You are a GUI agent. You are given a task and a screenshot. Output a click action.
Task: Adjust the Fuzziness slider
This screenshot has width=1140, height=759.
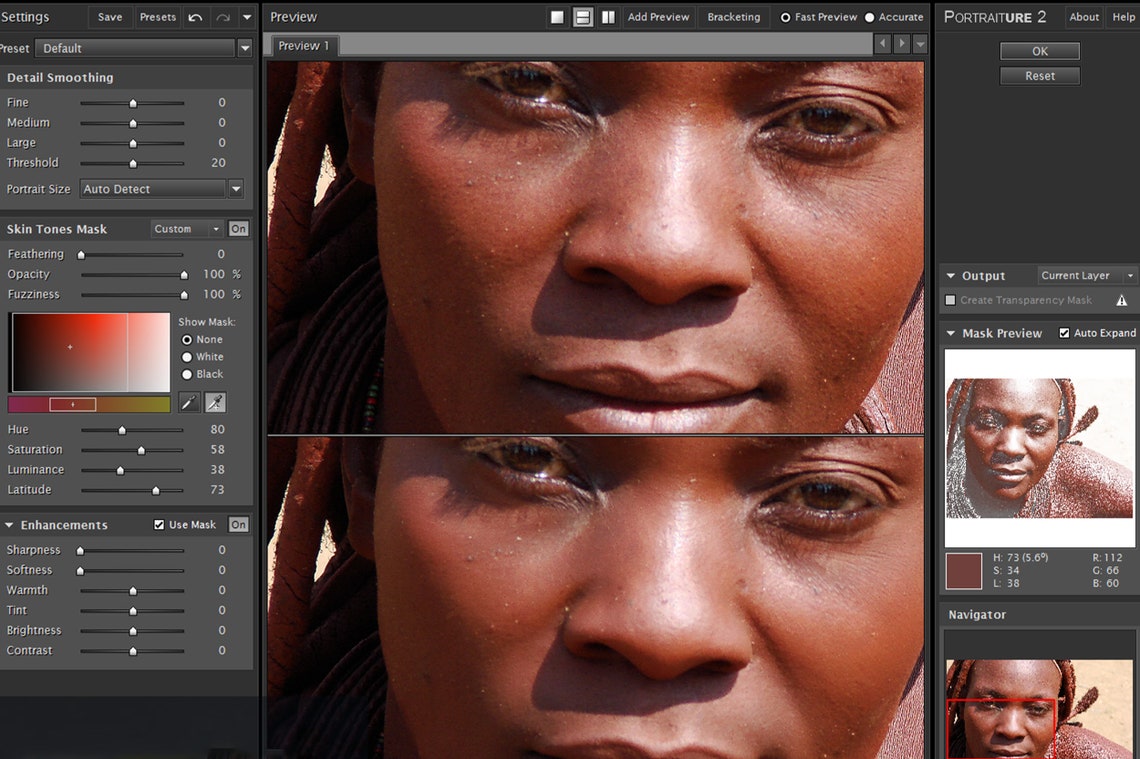pos(133,295)
